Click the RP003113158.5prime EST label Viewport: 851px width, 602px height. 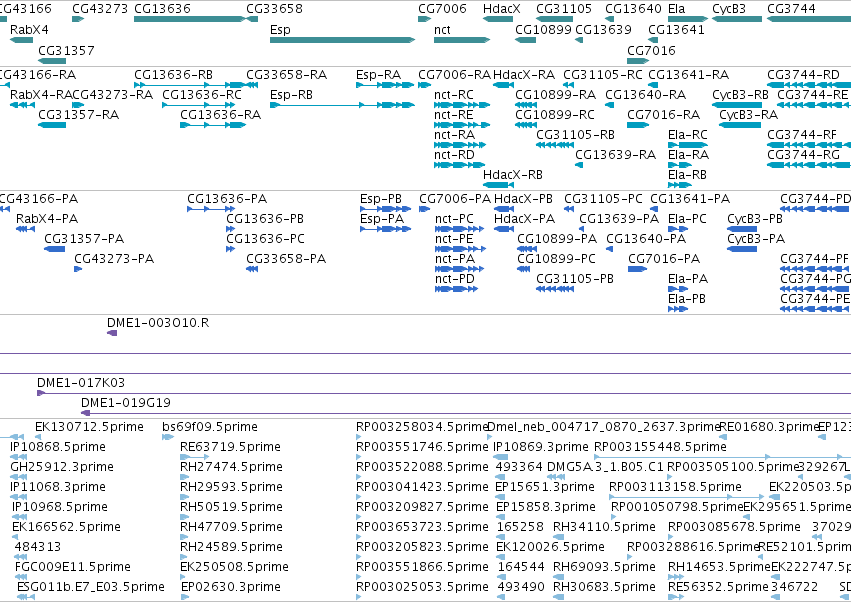pyautogui.click(x=675, y=487)
